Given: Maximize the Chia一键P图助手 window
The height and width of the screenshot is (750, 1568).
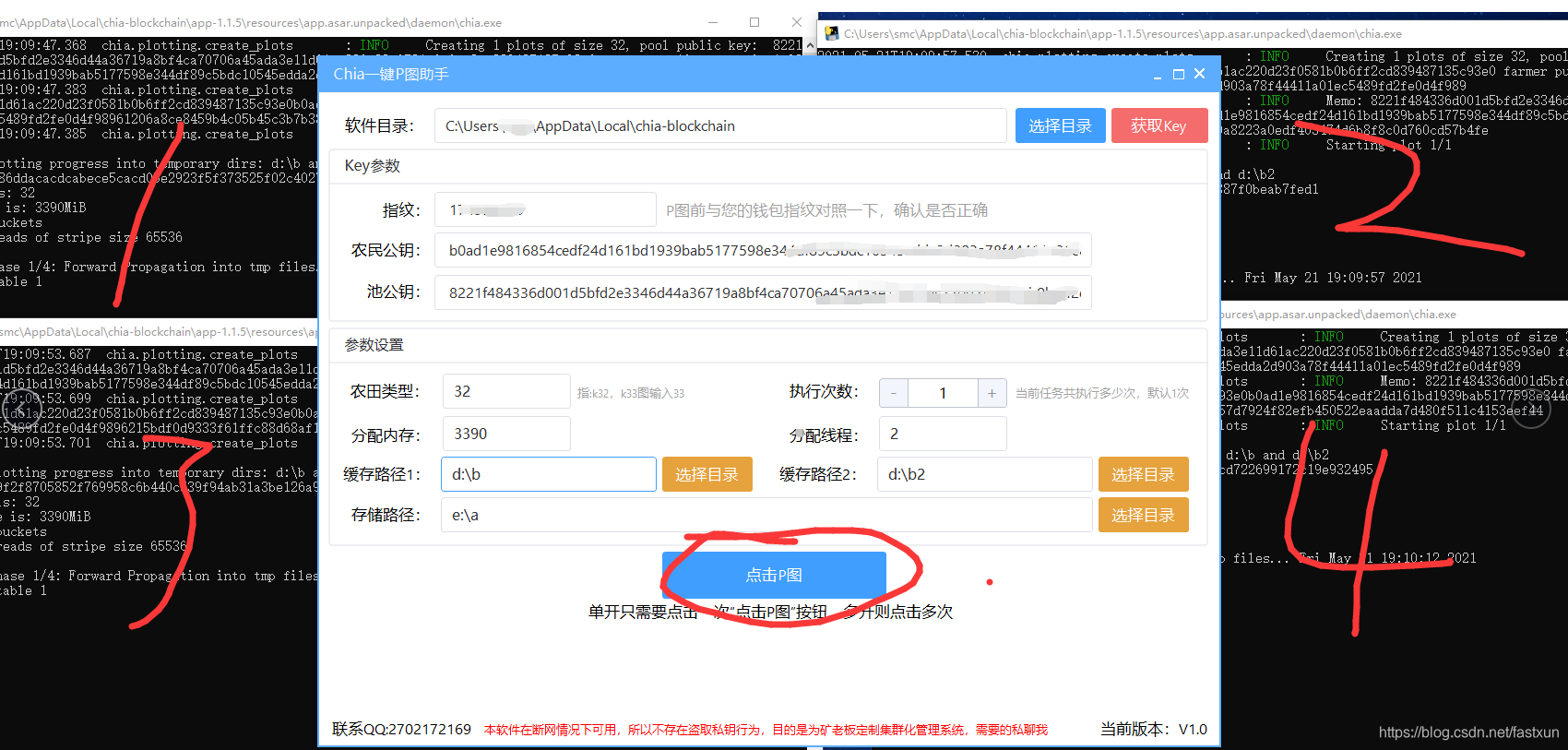Looking at the screenshot, I should pos(1179,75).
